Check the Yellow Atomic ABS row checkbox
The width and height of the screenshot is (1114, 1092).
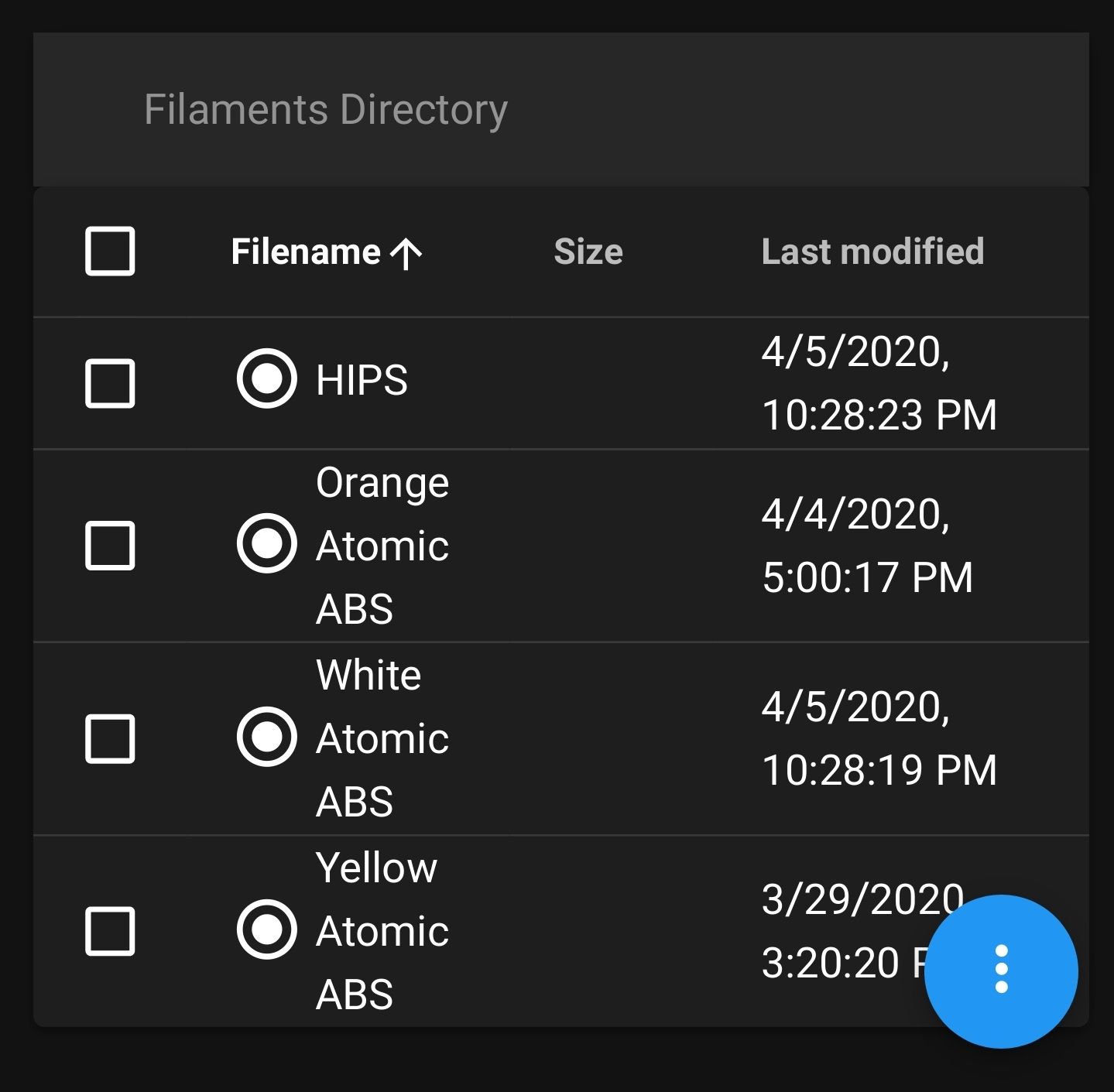click(110, 931)
